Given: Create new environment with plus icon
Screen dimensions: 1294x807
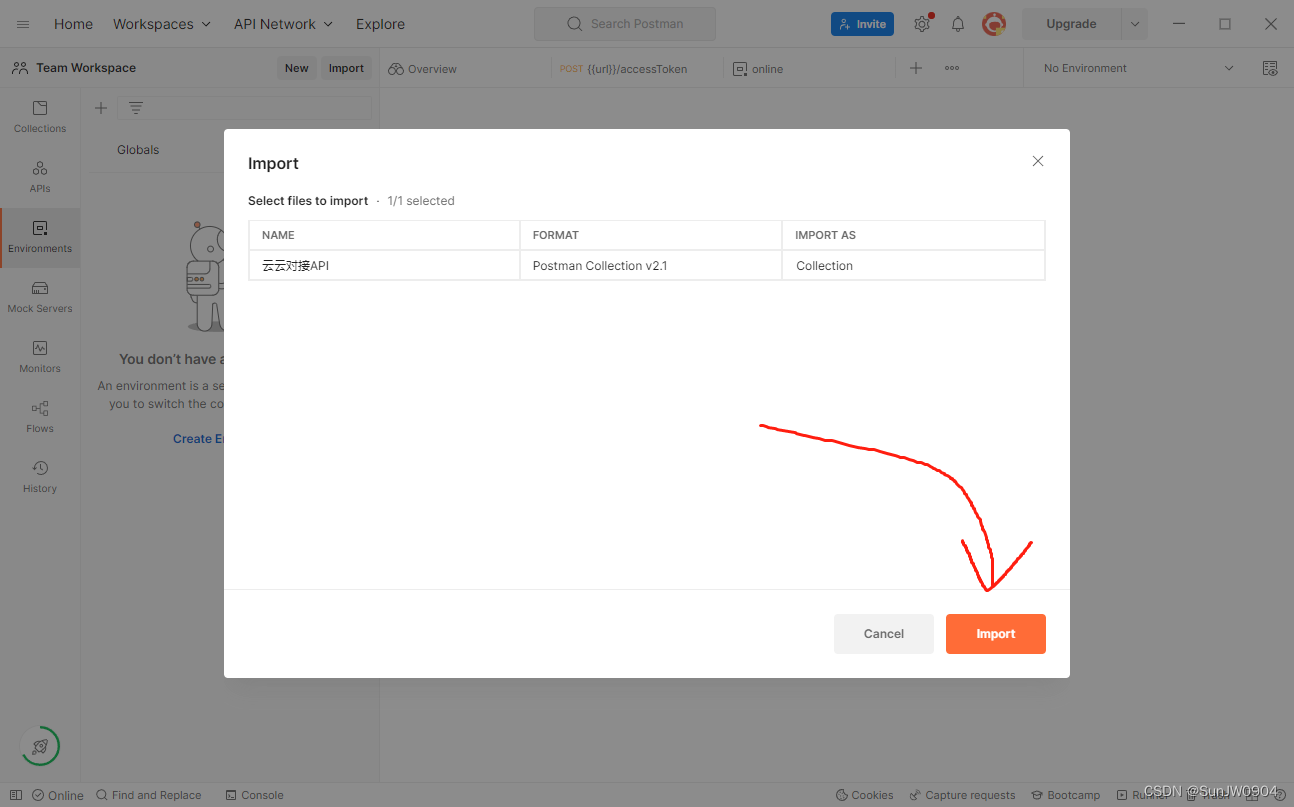Looking at the screenshot, I should click(x=101, y=108).
